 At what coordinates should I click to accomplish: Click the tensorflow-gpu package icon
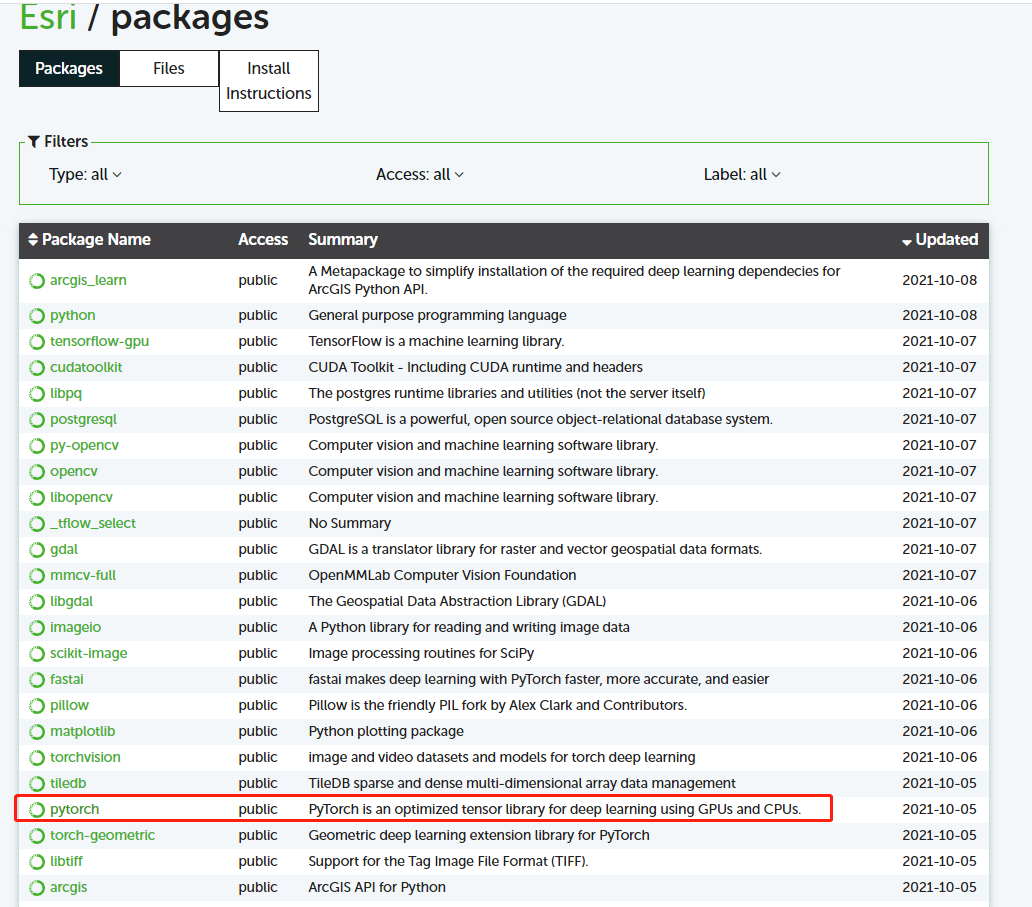pos(37,342)
